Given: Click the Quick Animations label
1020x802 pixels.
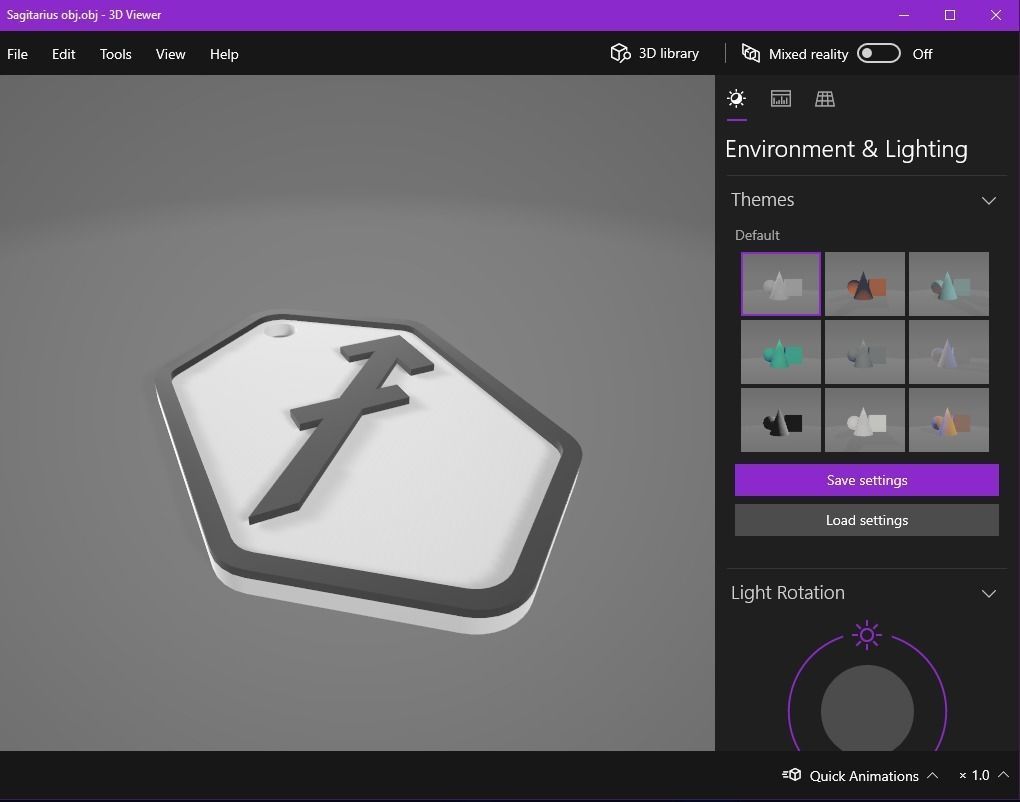Looking at the screenshot, I should pos(864,775).
